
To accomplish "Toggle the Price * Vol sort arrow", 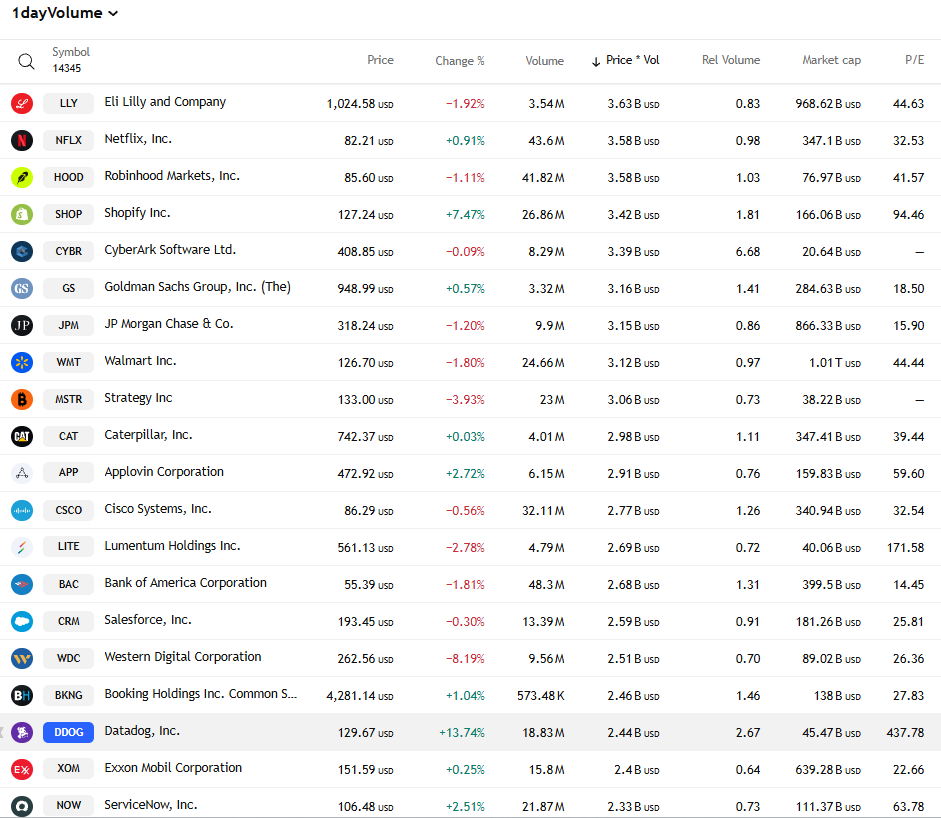I will pos(595,61).
